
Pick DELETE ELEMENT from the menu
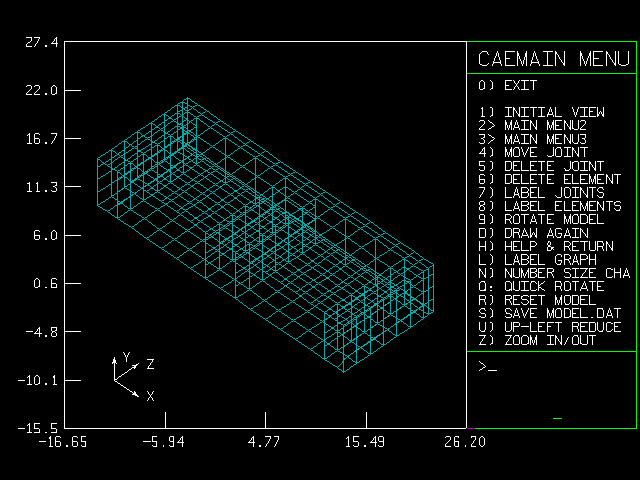pos(549,179)
